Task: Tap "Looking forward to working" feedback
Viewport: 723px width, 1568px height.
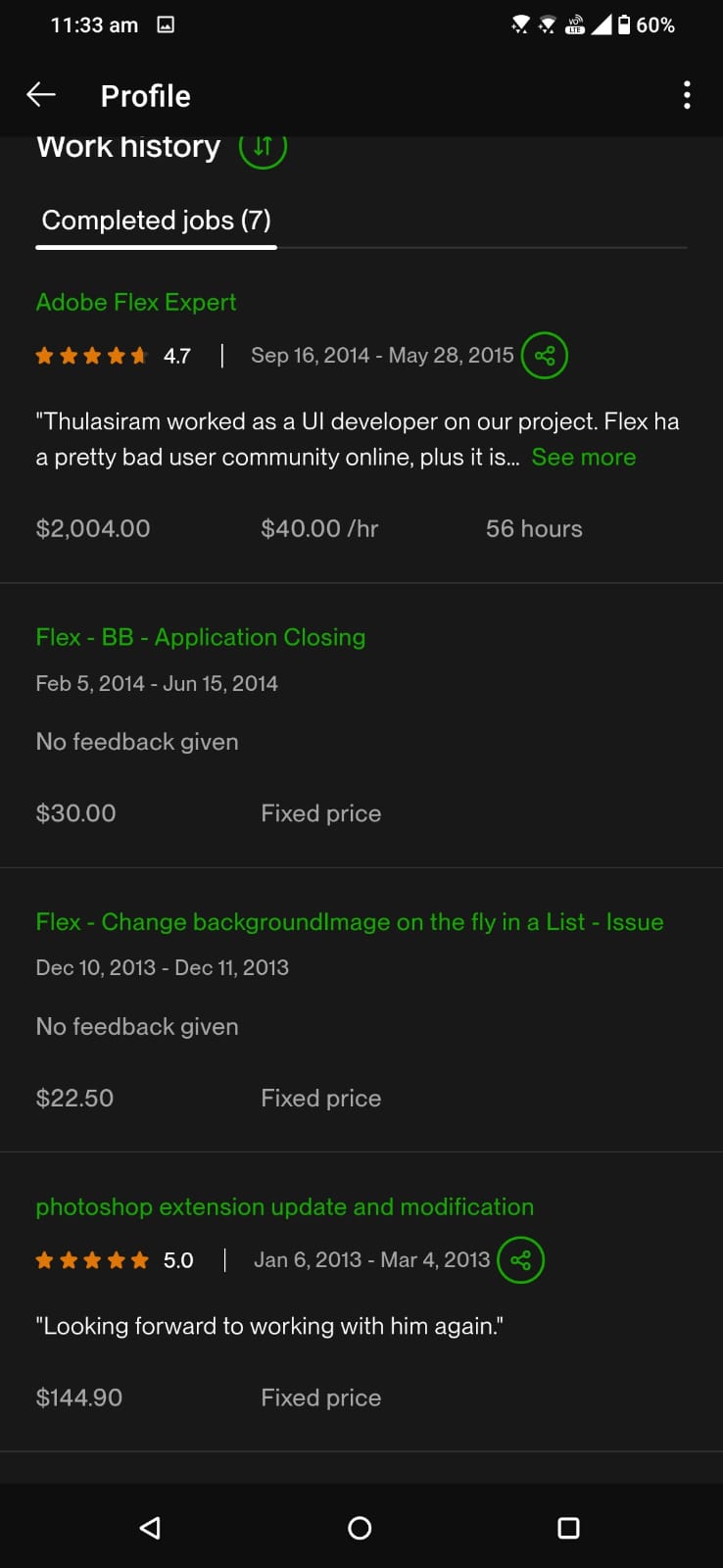Action: point(269,1326)
